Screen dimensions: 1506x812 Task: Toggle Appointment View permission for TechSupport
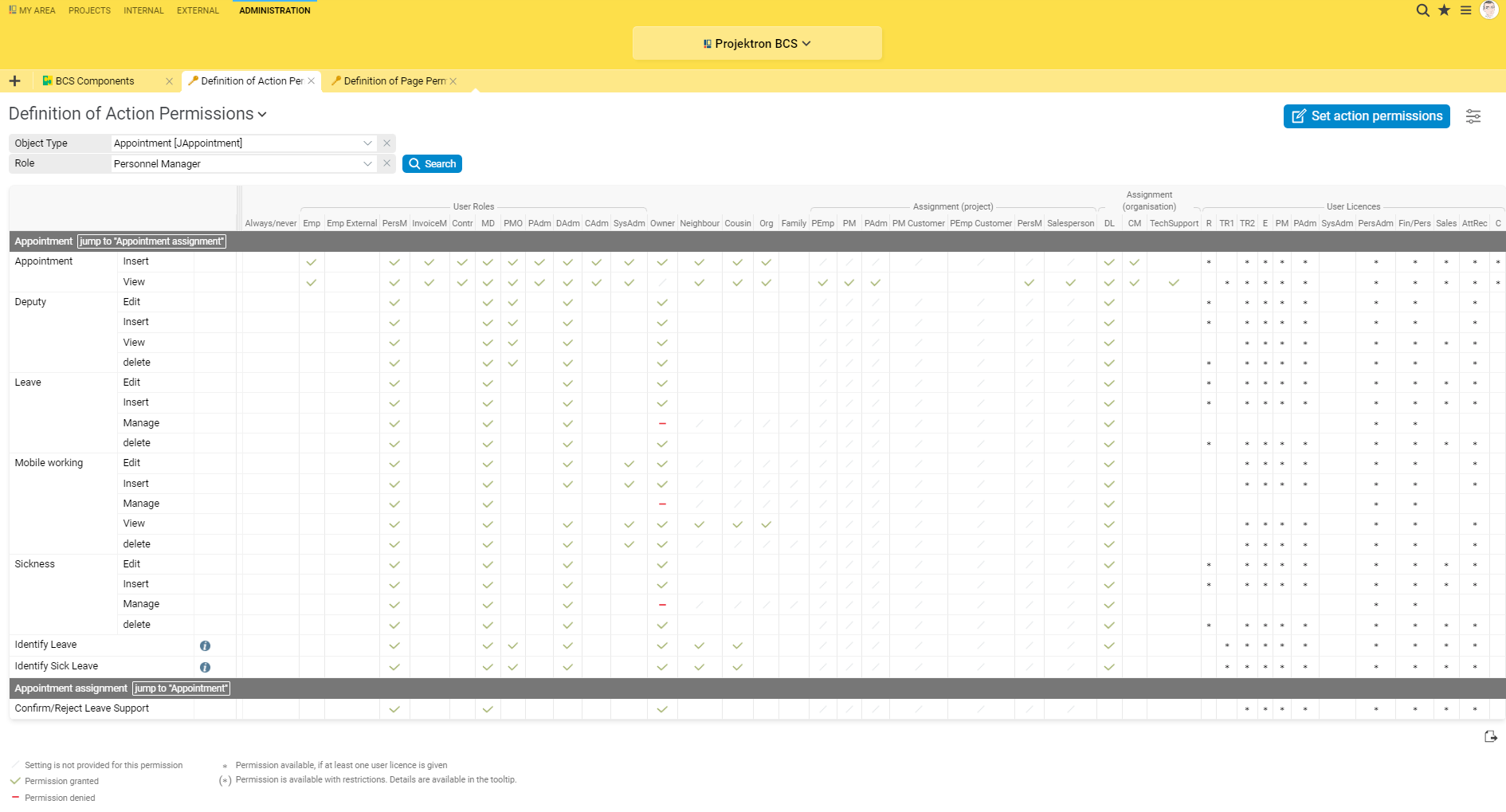(x=1174, y=282)
